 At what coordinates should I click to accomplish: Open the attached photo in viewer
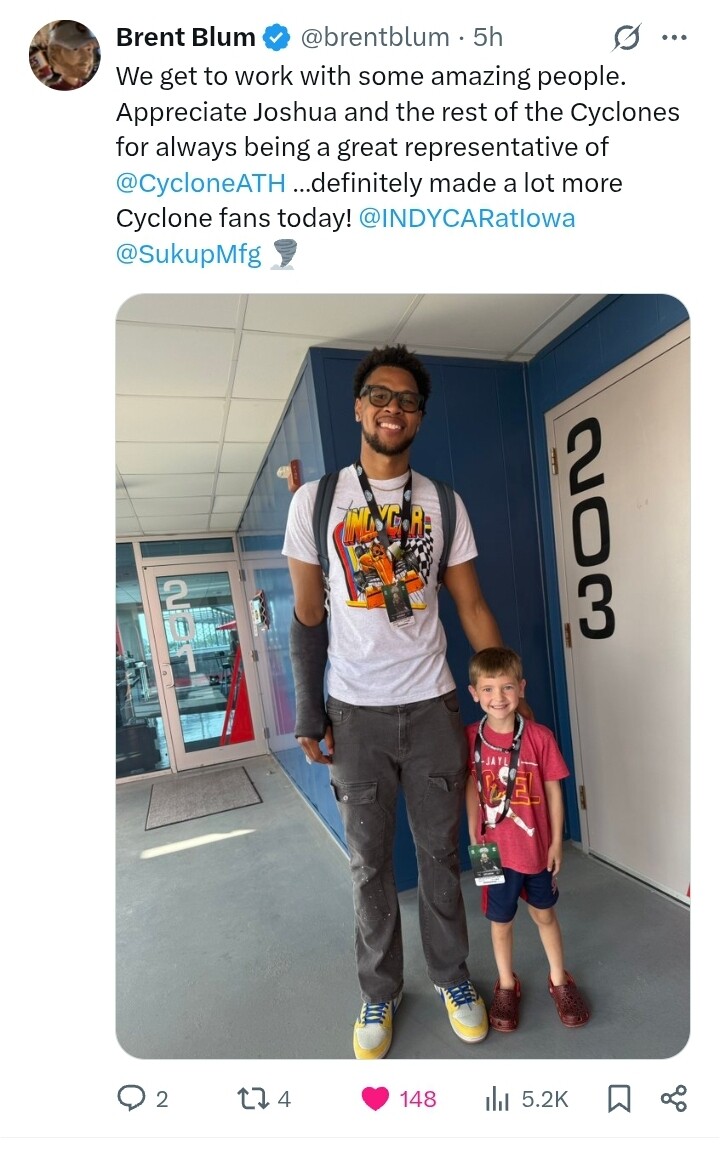(x=403, y=676)
